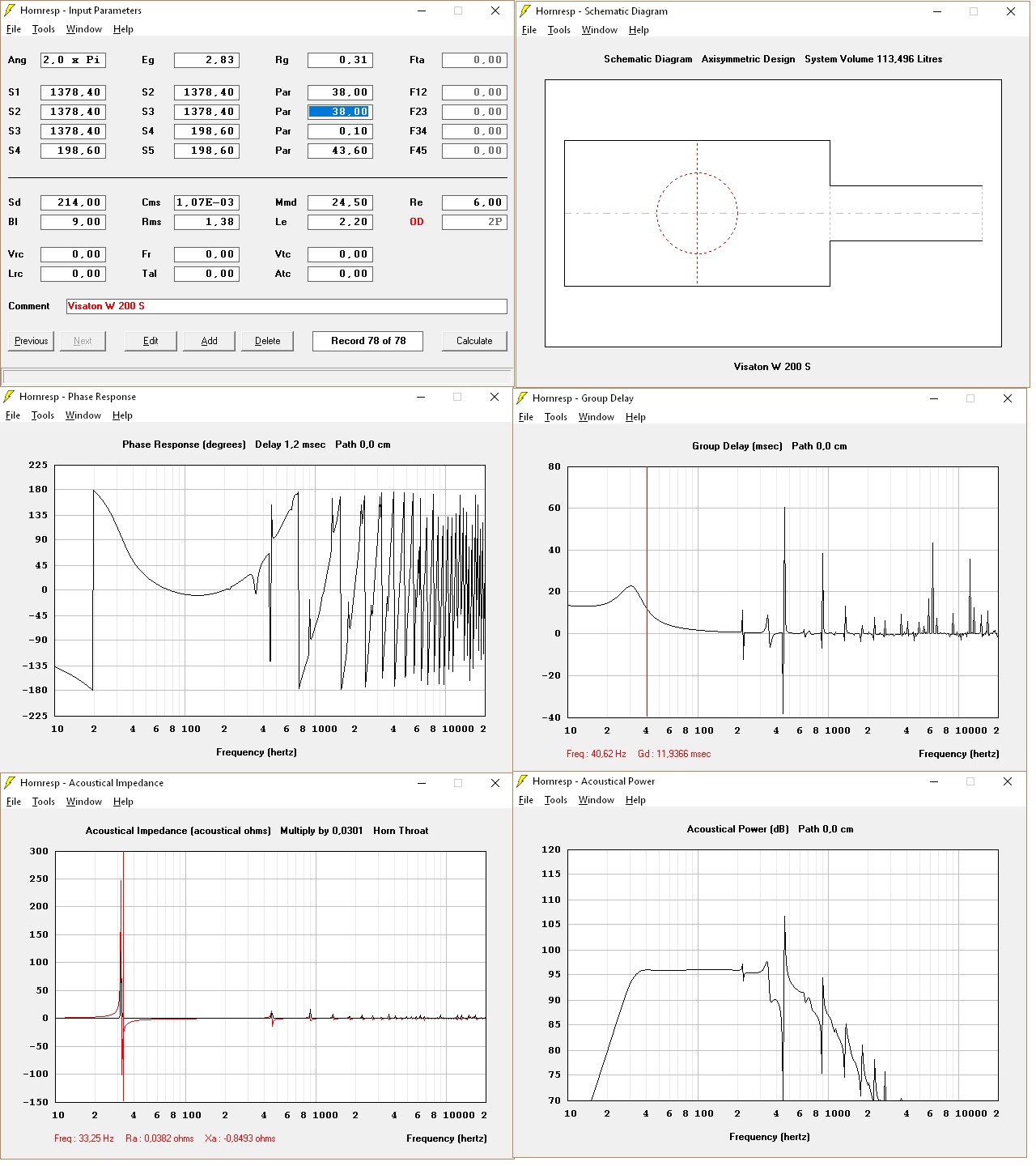Click the Group Delay window lightning icon
Viewport: 1036px width, 1166px height.
522,398
